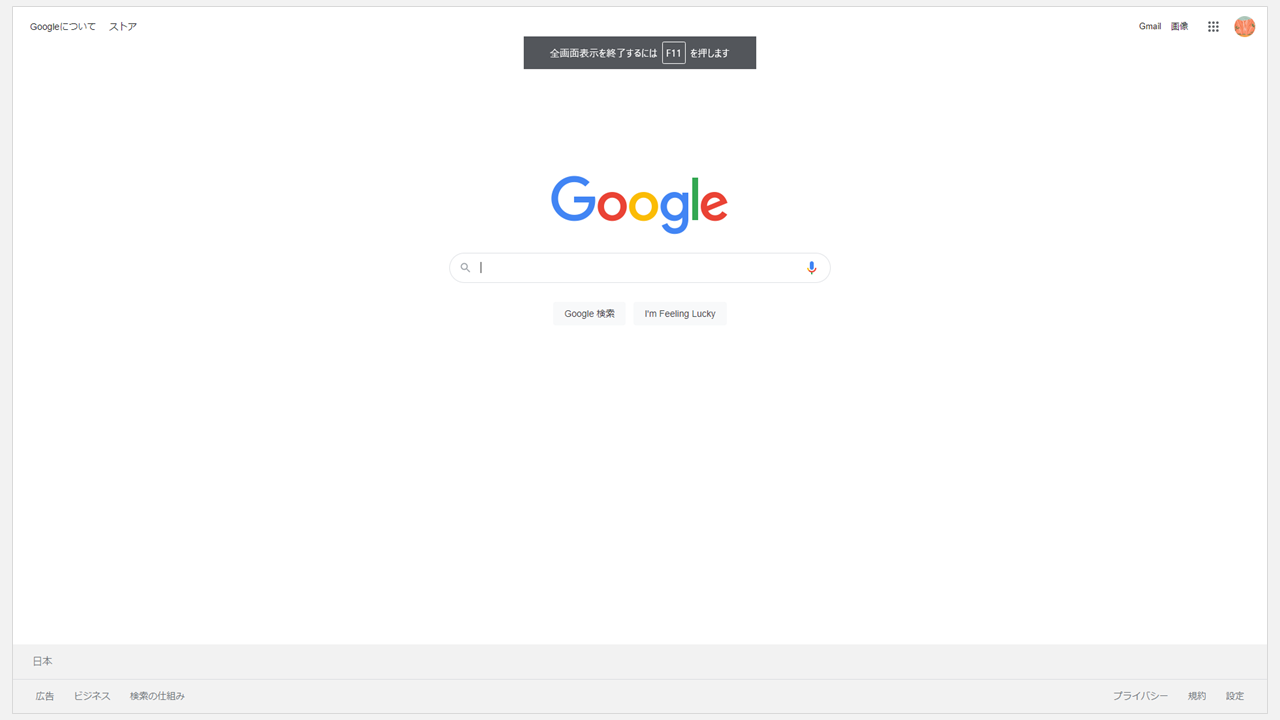Open the Gmail link
Screen dimensions: 1280x720
(1150, 27)
